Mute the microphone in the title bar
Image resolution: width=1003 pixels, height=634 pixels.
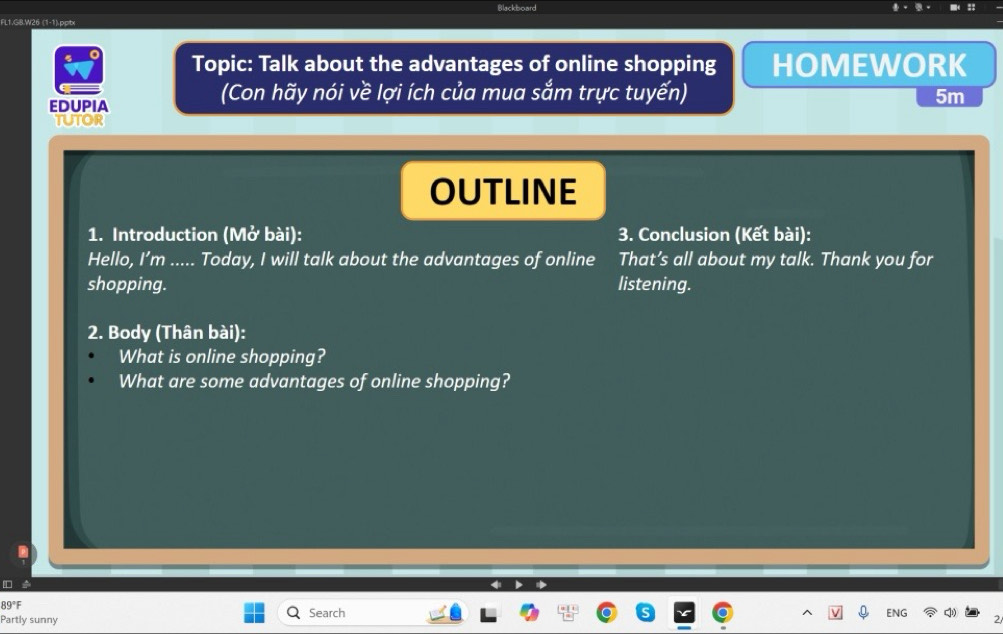[x=897, y=7]
